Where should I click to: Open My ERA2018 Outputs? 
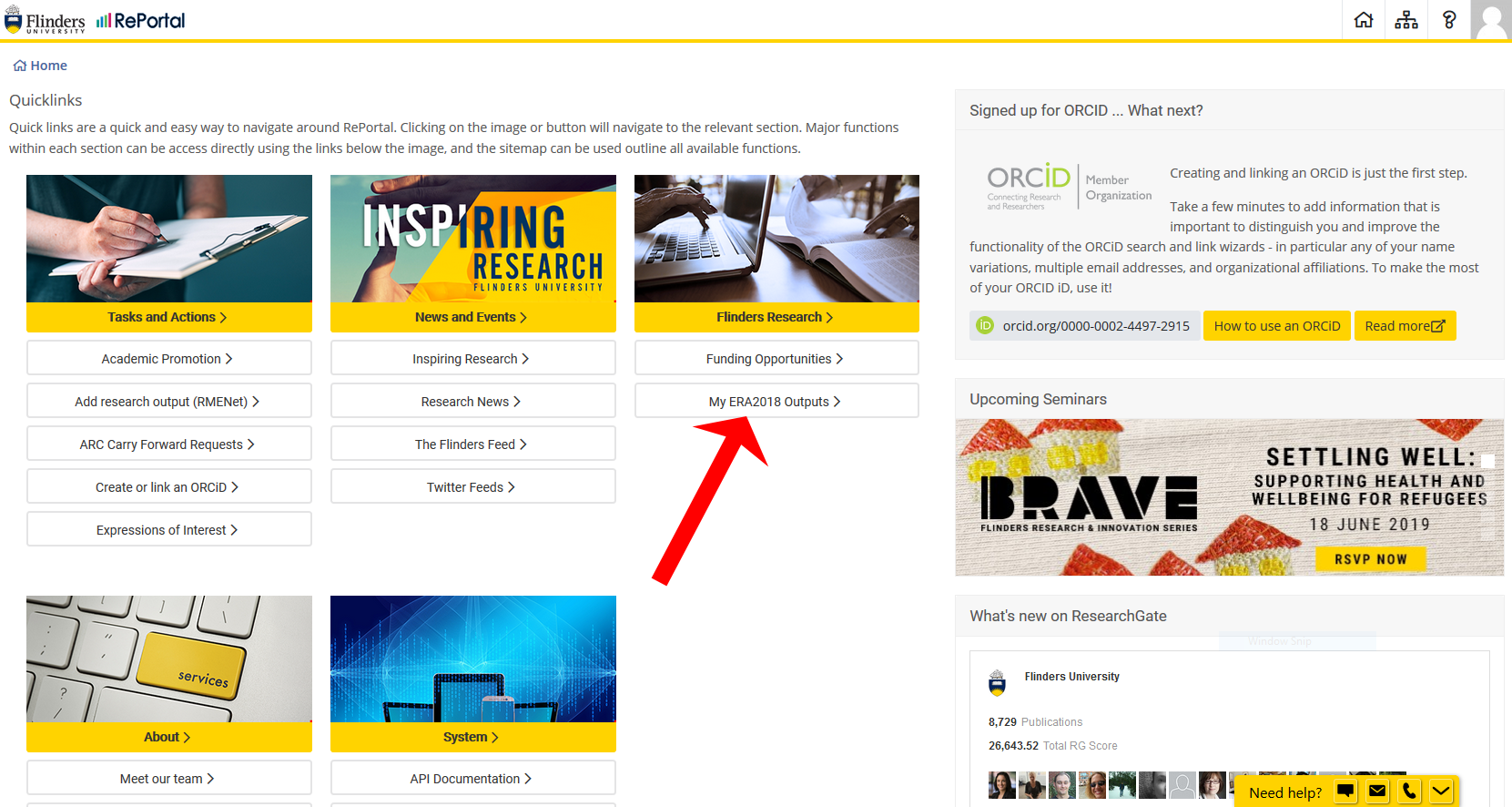pyautogui.click(x=776, y=401)
